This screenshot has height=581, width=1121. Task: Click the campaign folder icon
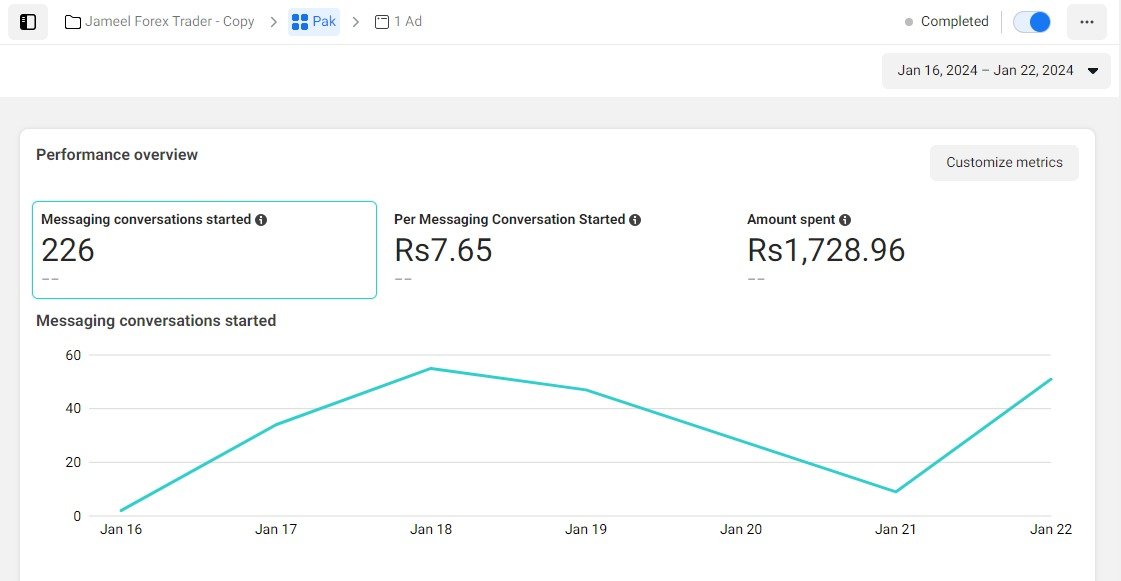coord(73,22)
